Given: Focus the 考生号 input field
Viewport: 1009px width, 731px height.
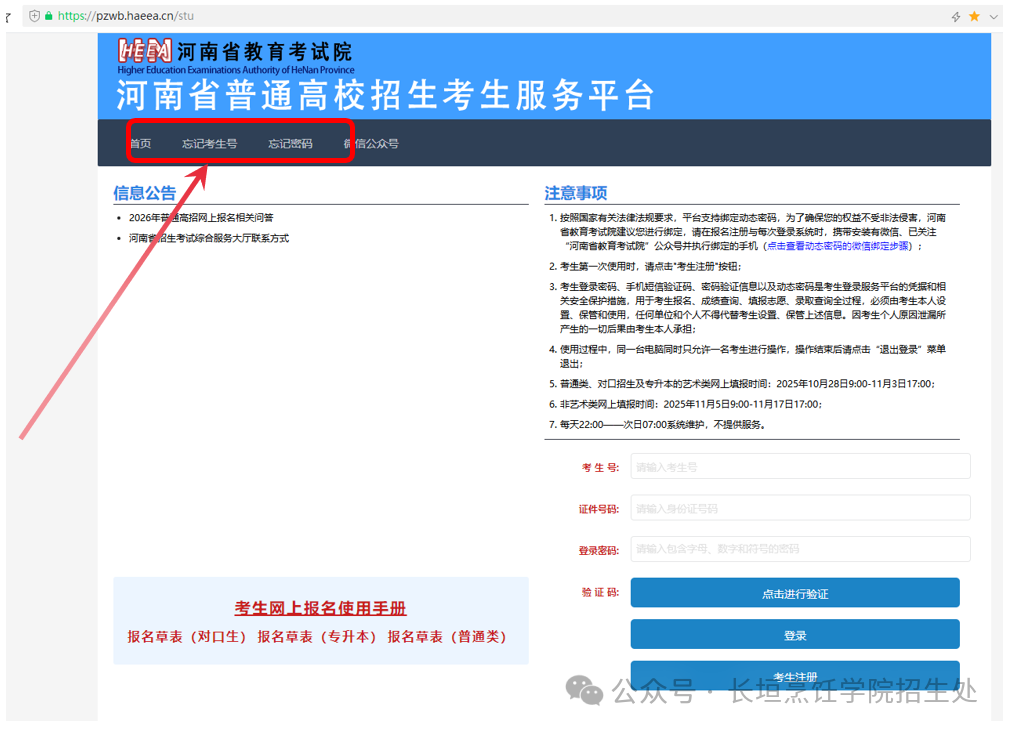Looking at the screenshot, I should click(x=800, y=467).
